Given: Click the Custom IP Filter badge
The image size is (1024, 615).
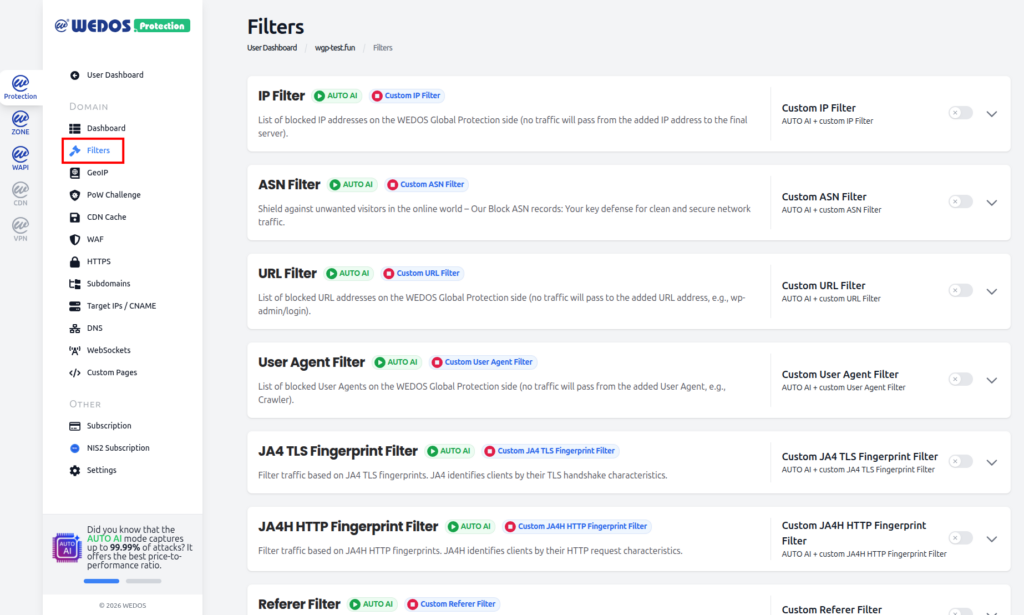Looking at the screenshot, I should click(x=406, y=96).
